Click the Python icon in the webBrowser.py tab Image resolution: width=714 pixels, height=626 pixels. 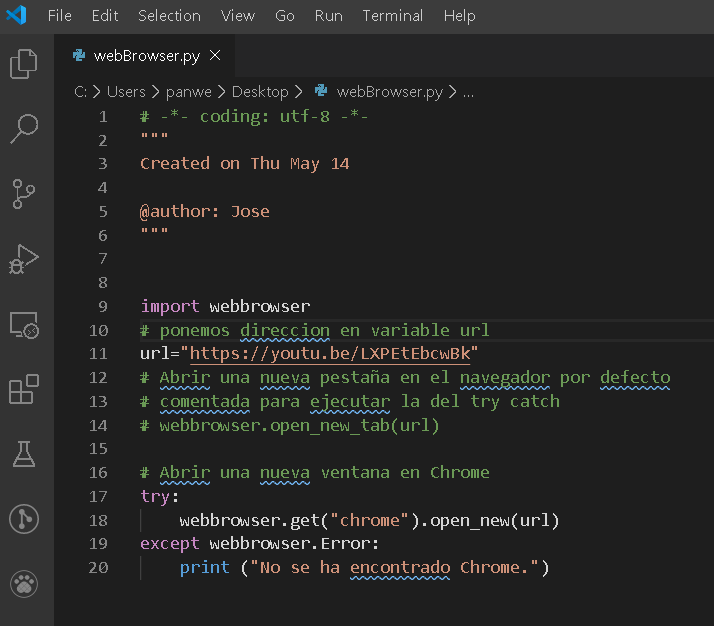(x=79, y=55)
